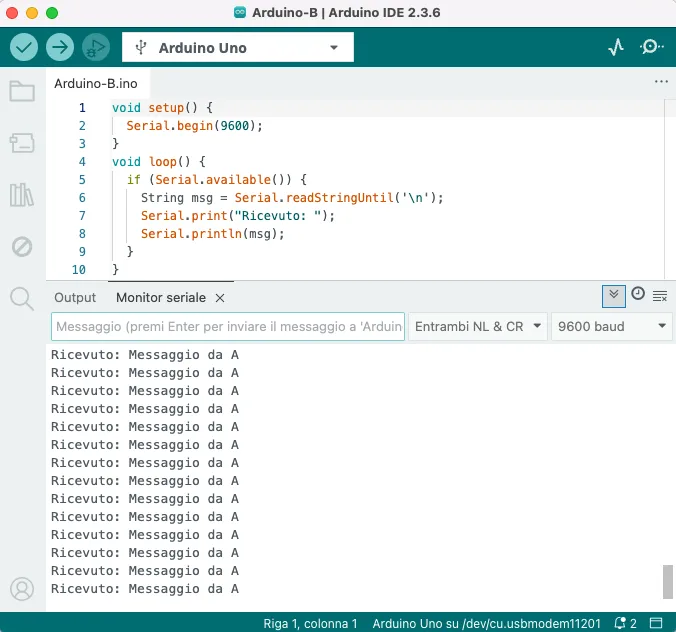Screen dimensions: 676x632
Task: Start the debugger with the debug button
Action: [96, 47]
